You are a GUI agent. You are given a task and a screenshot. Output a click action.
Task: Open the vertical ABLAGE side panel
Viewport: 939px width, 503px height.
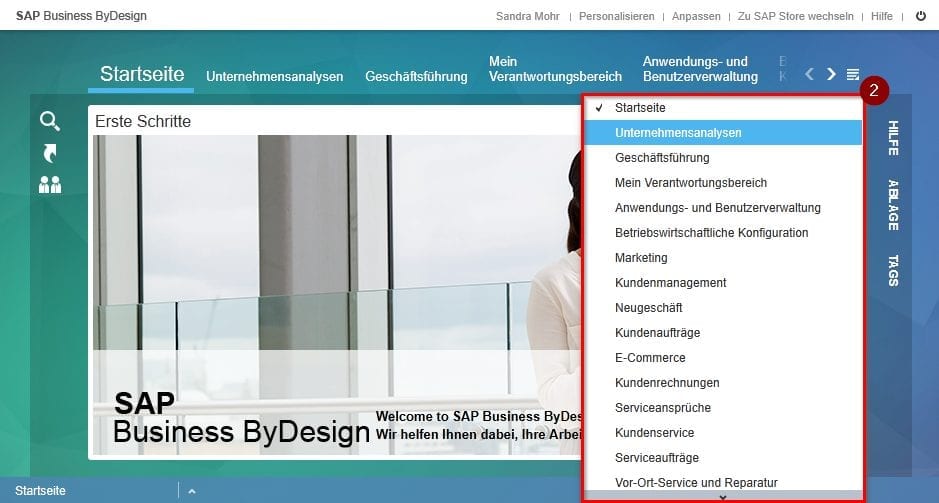[893, 205]
